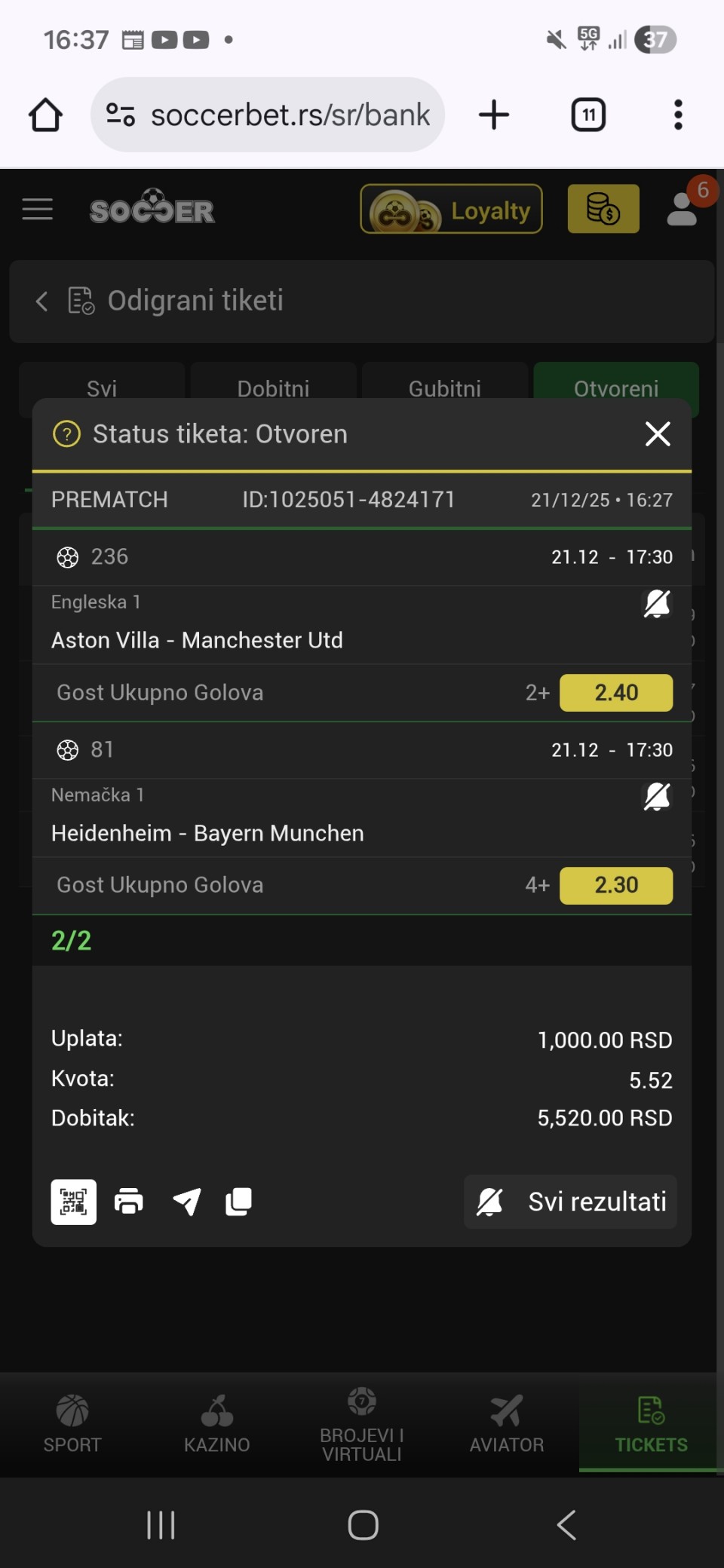Open browser tab switcher
This screenshot has width=724, height=1568.
pos(588,115)
